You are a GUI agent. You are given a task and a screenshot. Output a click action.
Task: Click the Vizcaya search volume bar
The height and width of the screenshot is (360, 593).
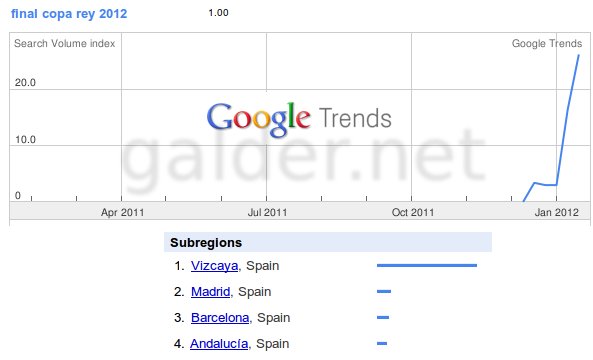(427, 265)
